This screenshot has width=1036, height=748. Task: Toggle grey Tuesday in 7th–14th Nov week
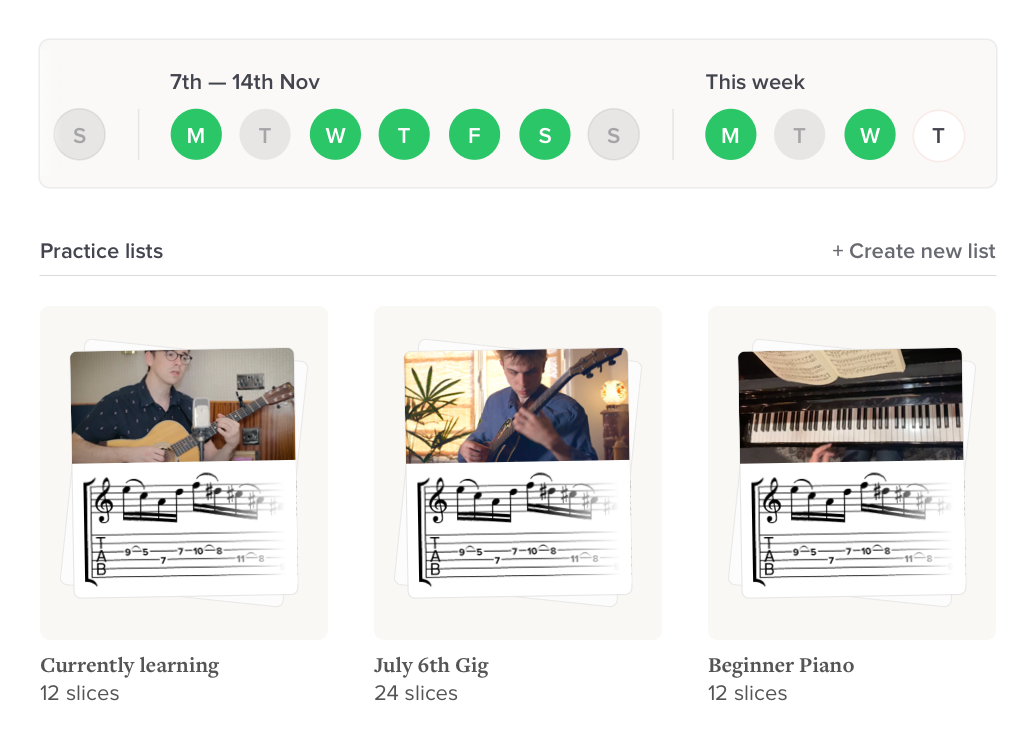[x=265, y=135]
